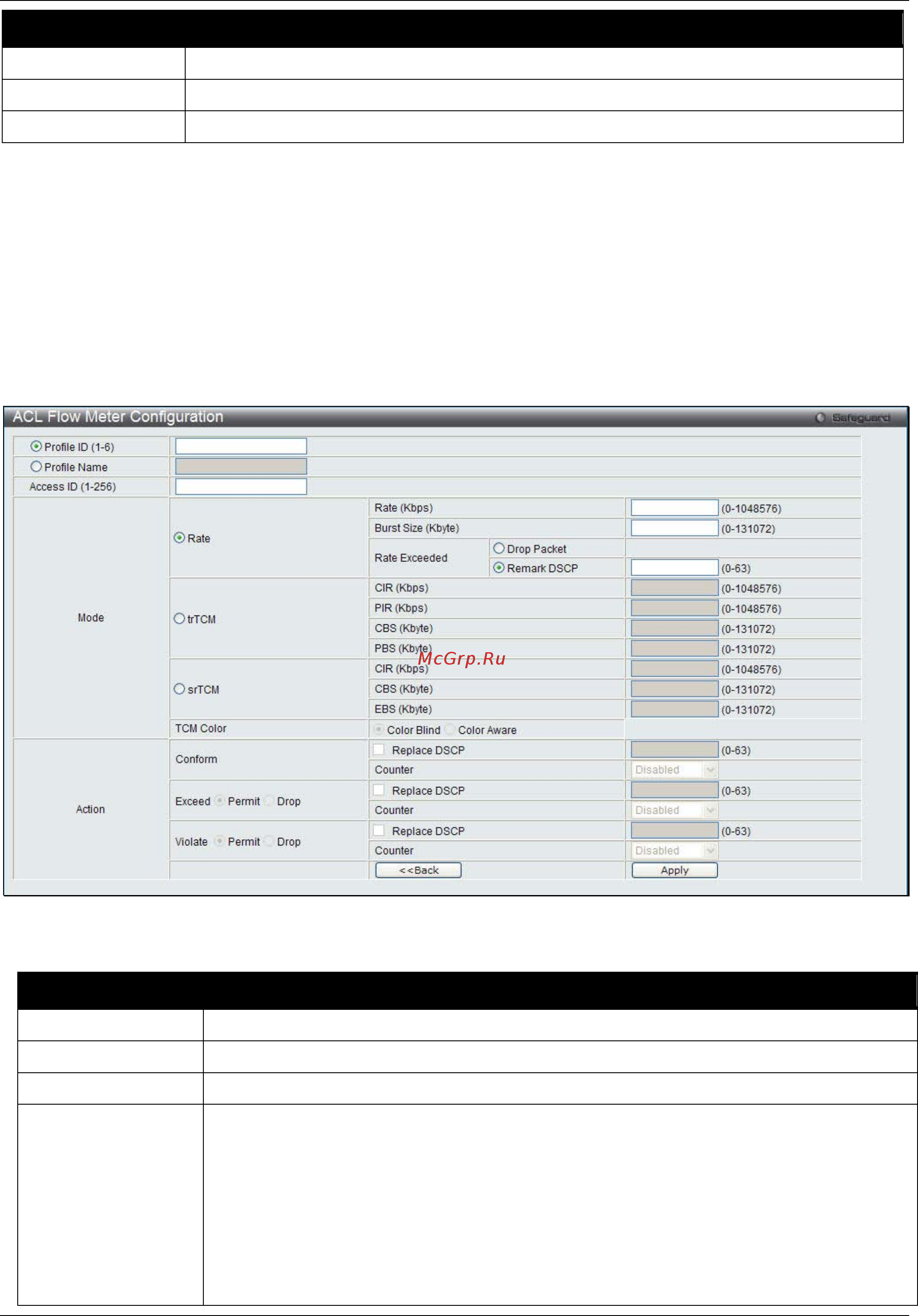Screen dimensions: 918x1316
Task: Click the Exceed Replace DSCP value field
Action: (x=674, y=790)
